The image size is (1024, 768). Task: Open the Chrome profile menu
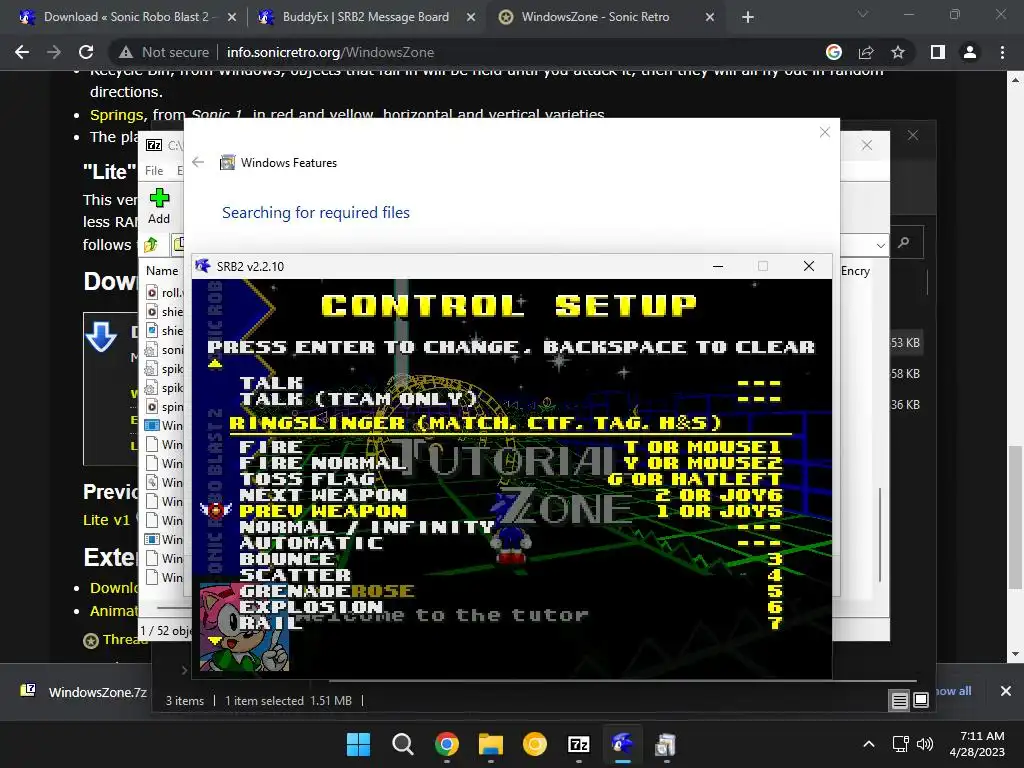pyautogui.click(x=970, y=52)
